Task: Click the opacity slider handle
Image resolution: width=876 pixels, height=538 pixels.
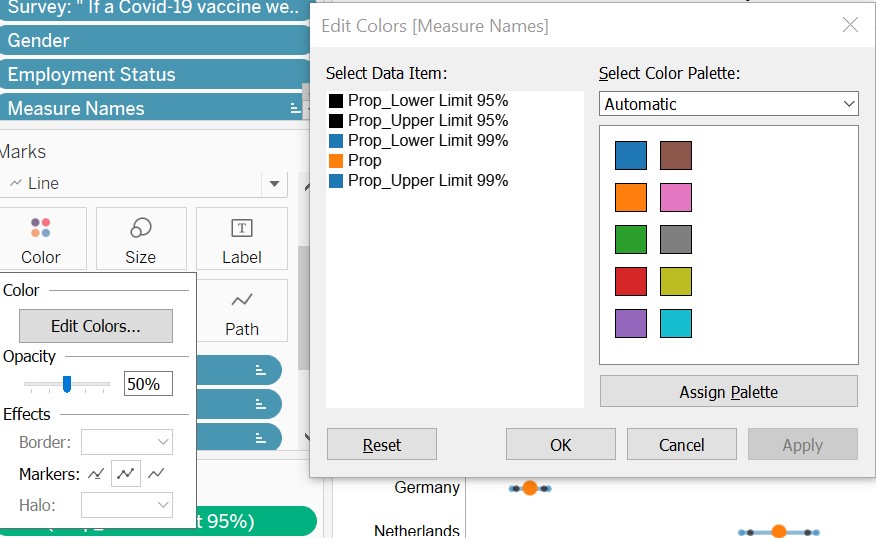Action: (67, 384)
